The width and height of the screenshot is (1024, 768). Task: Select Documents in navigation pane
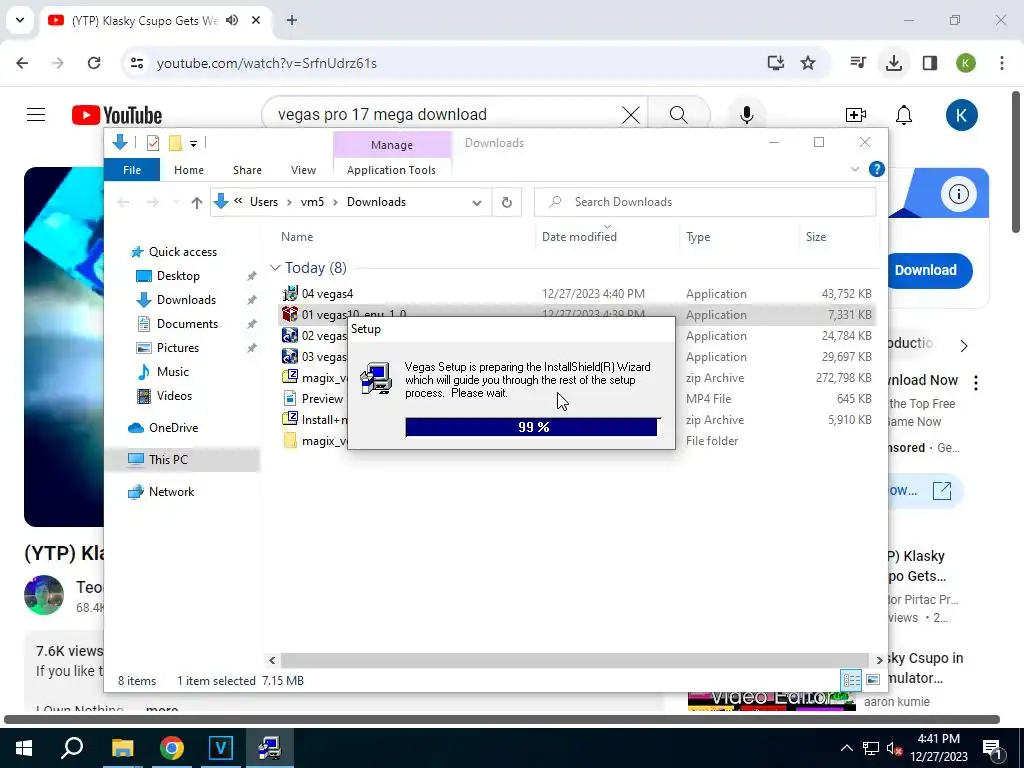(187, 324)
